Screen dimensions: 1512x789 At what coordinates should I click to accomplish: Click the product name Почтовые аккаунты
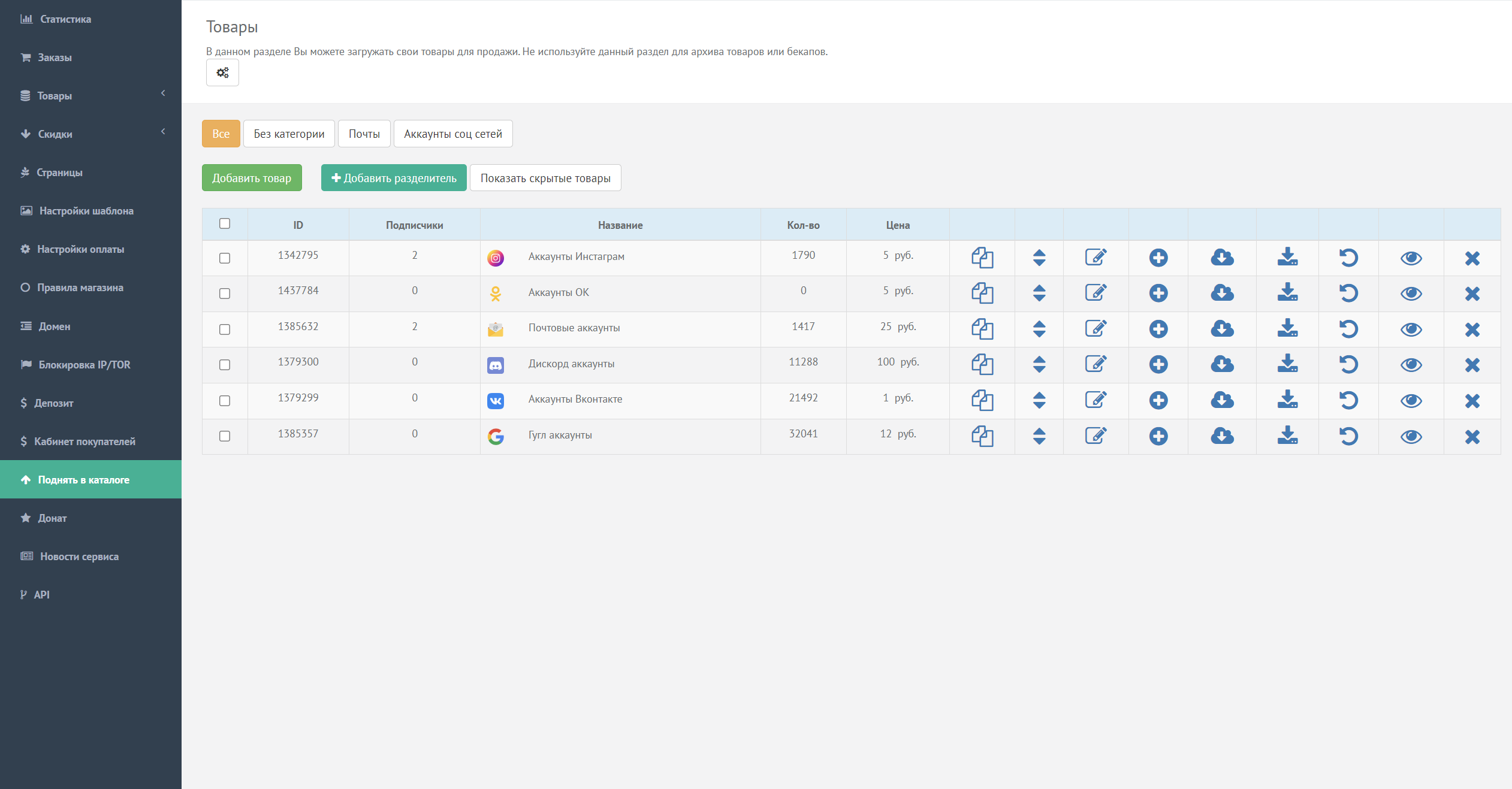[574, 328]
